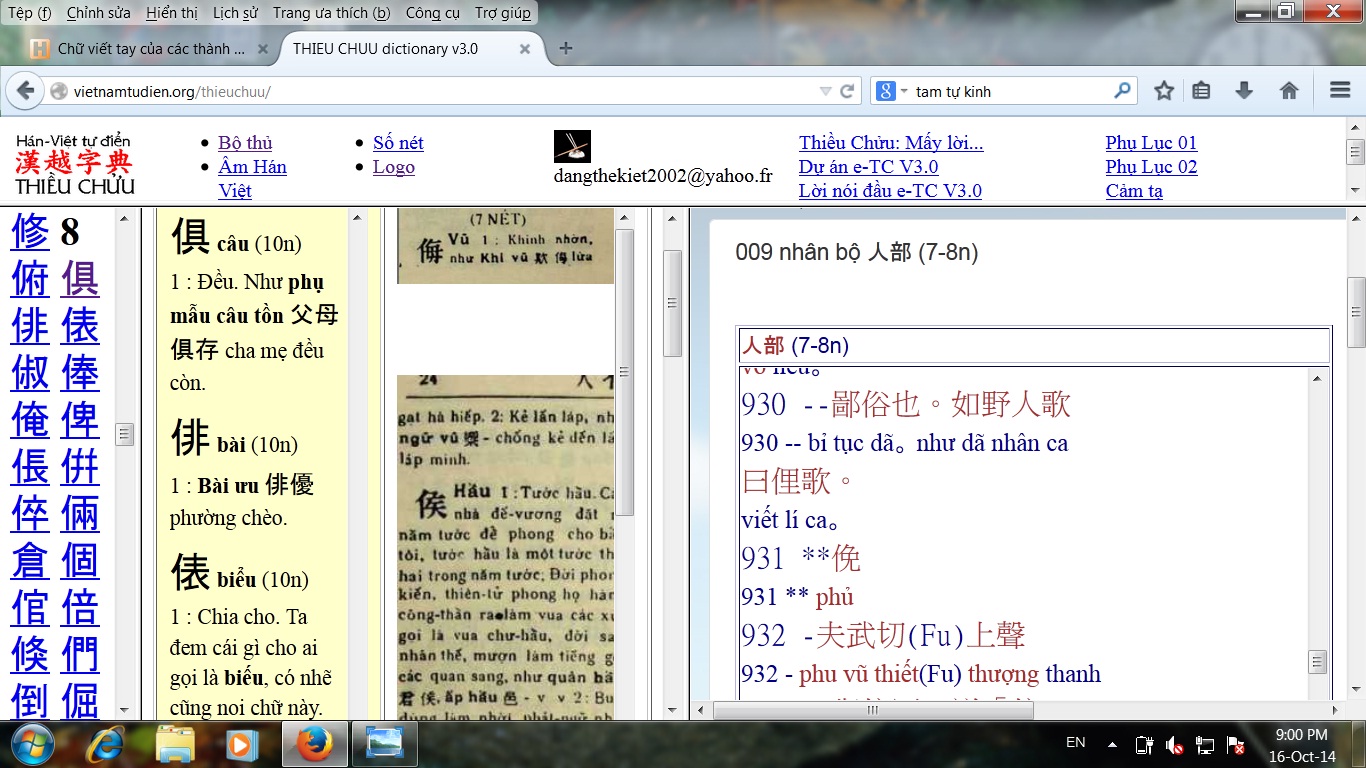Open the Bộ thủ link
This screenshot has height=768, width=1366.
click(x=245, y=143)
